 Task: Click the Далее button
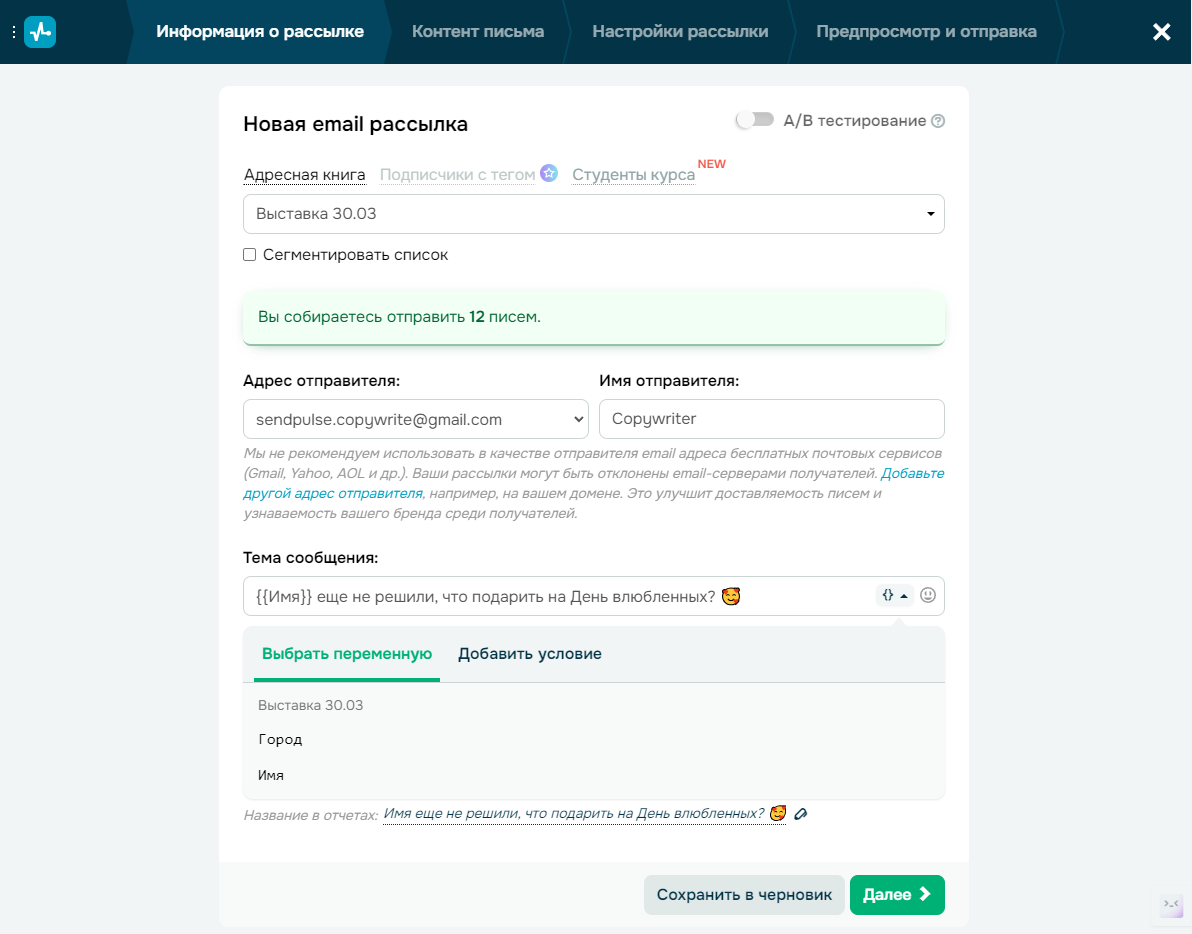tap(897, 894)
